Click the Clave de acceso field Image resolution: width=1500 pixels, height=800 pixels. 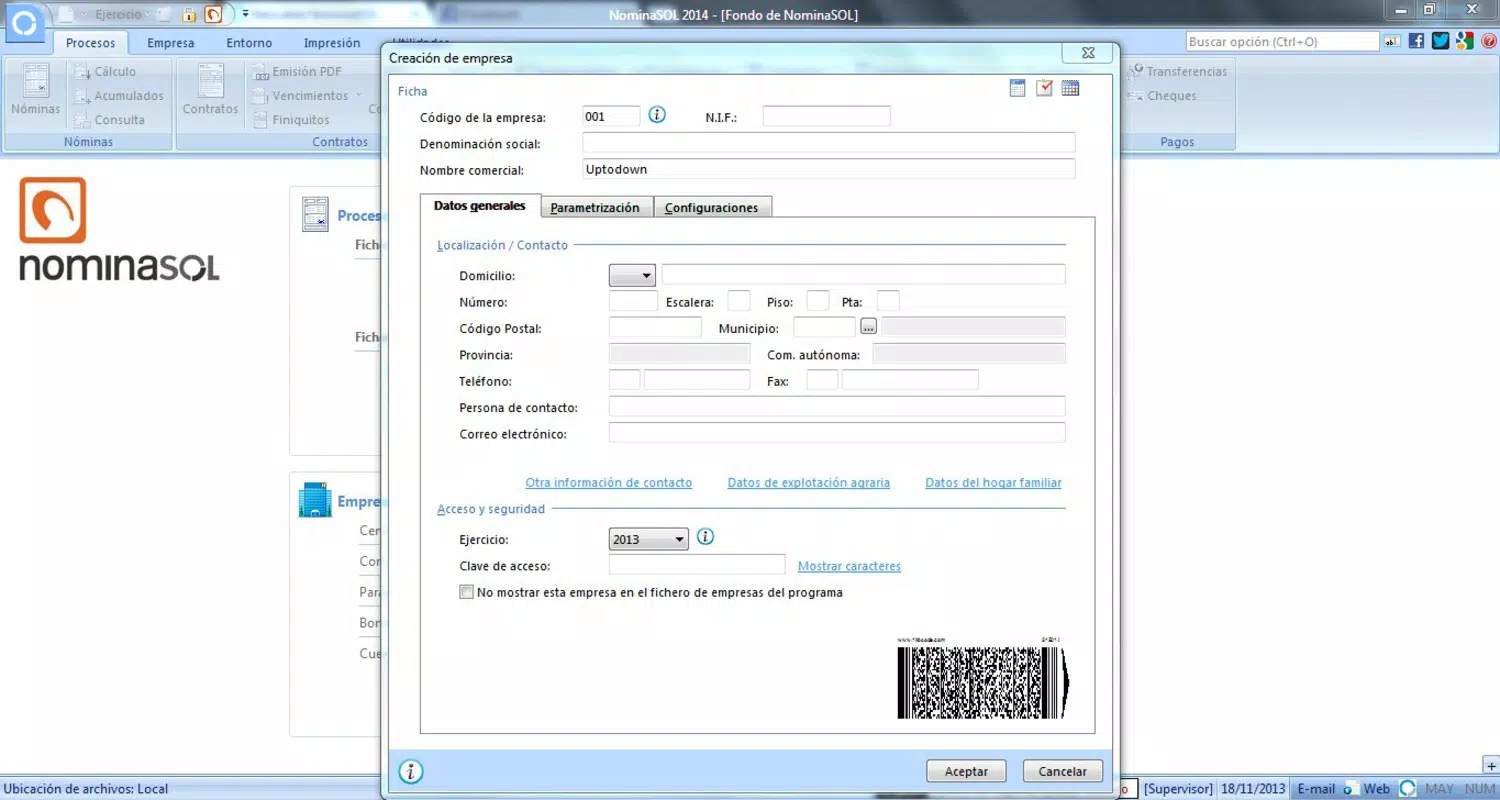tap(697, 565)
